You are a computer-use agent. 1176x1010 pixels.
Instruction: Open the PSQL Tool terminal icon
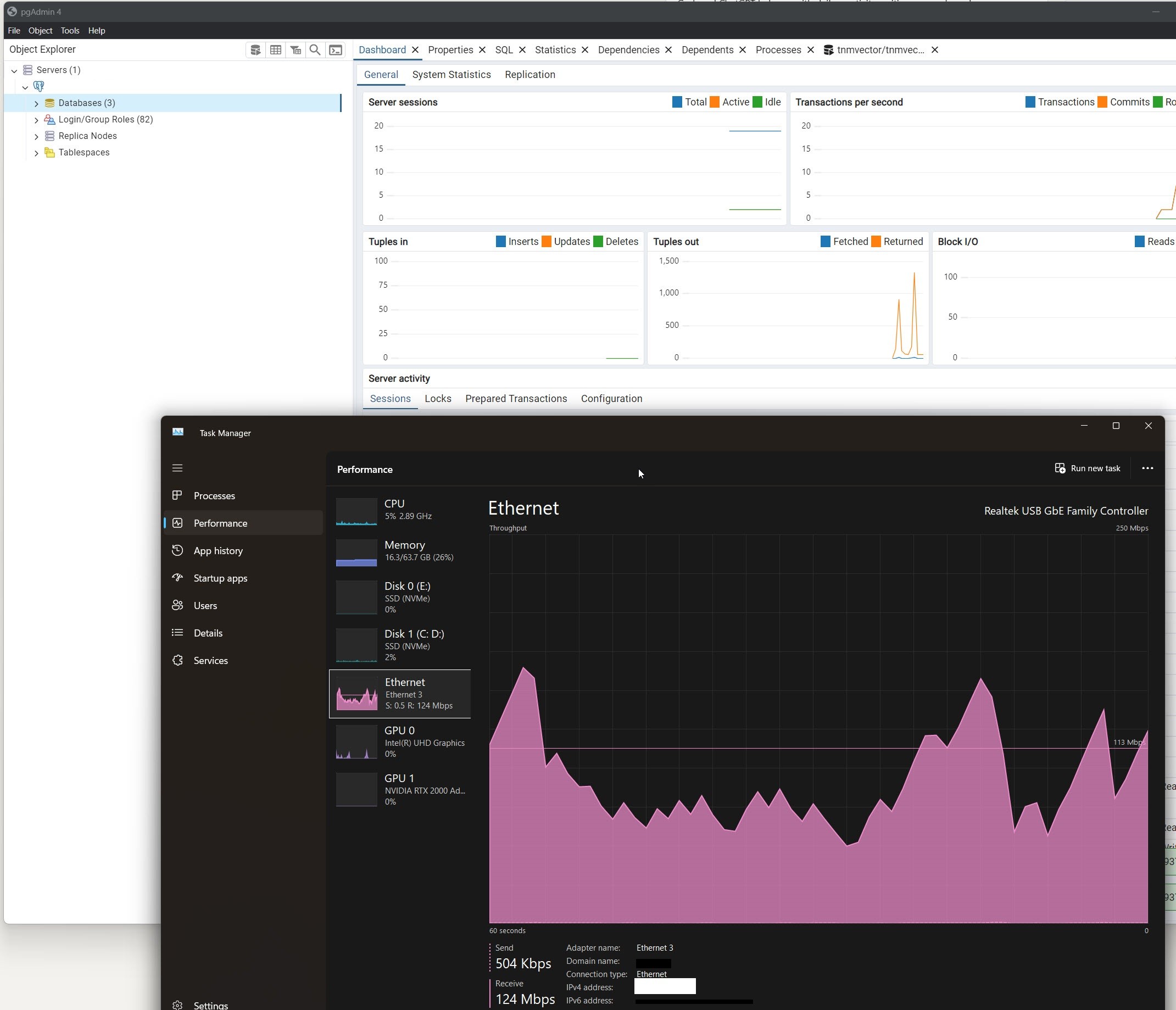click(336, 50)
